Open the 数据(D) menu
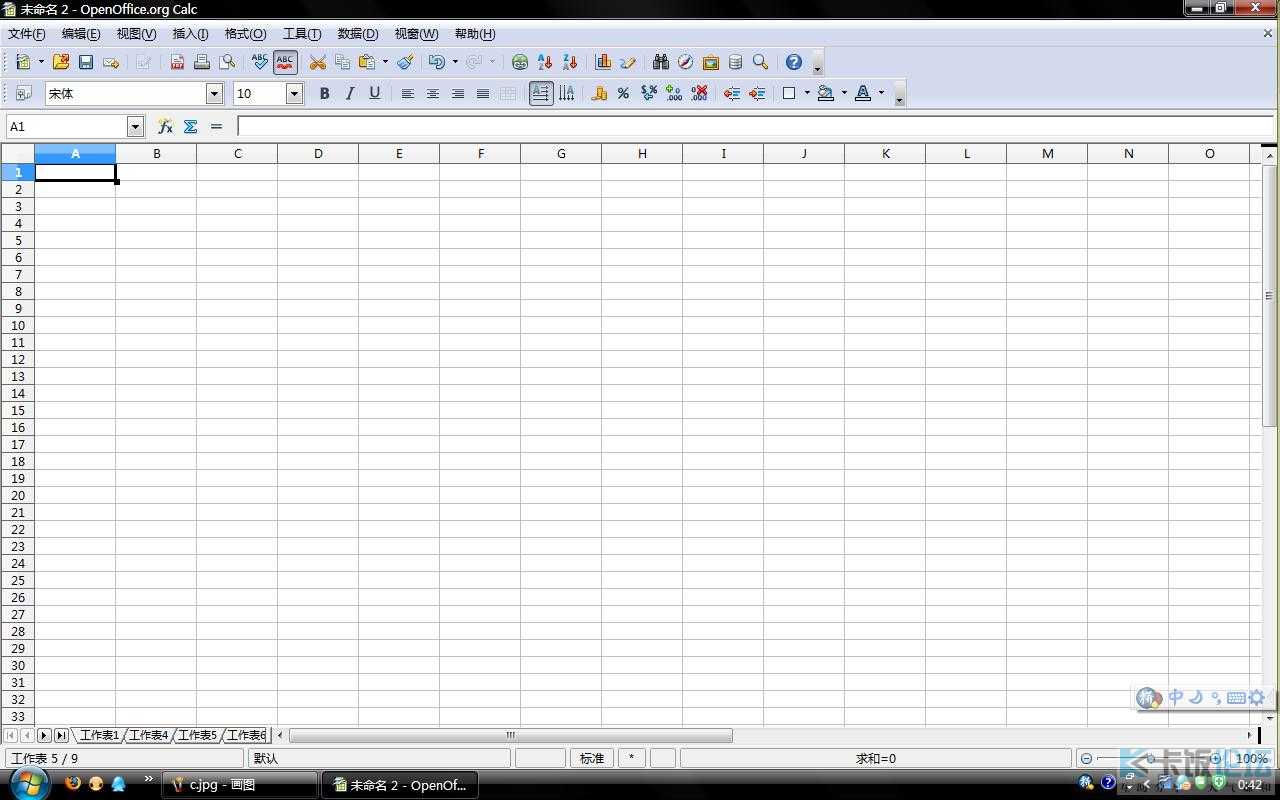The width and height of the screenshot is (1280, 800). point(358,33)
